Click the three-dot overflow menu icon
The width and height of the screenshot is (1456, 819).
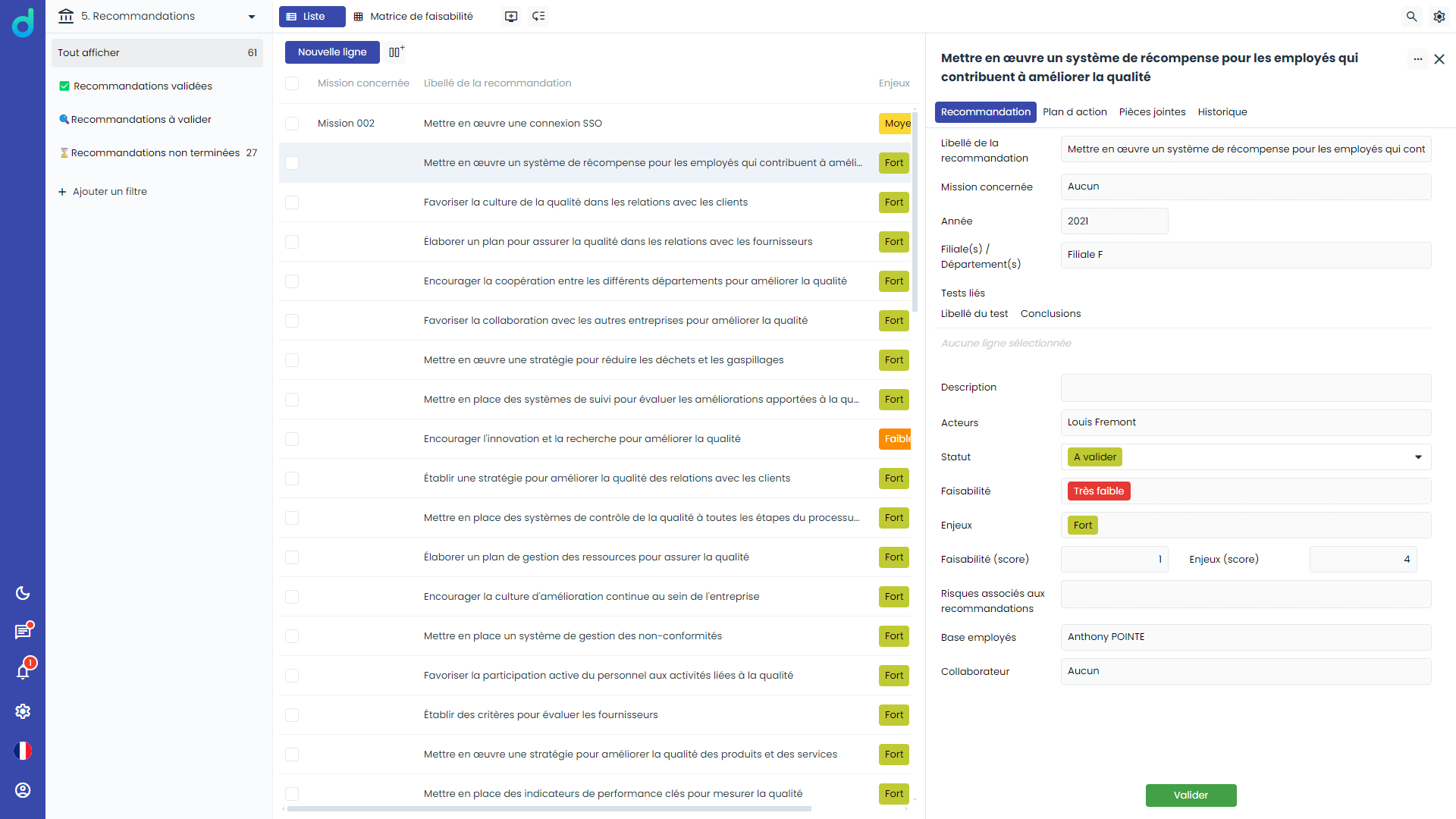click(x=1417, y=59)
